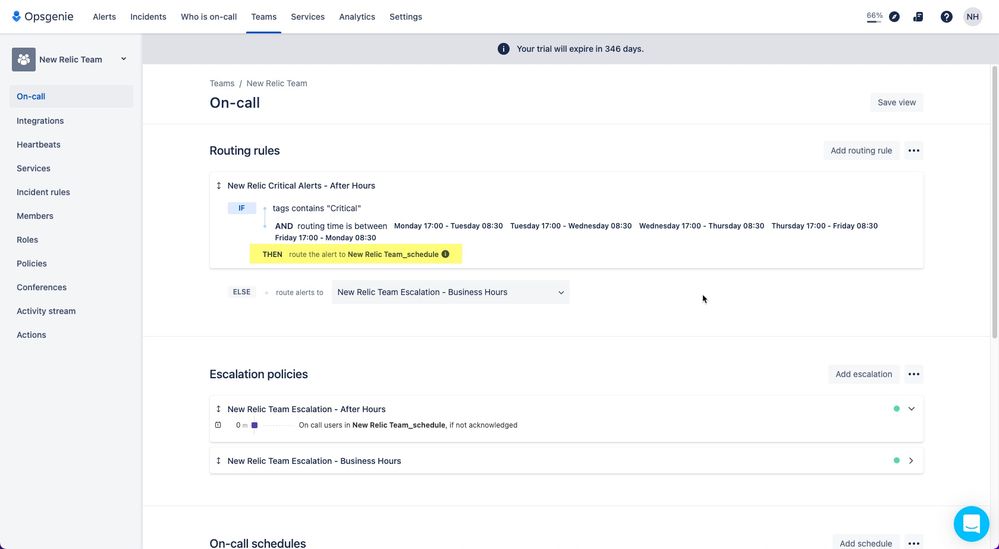Open the compass quick start icon
This screenshot has height=549, width=999.
pyautogui.click(x=895, y=17)
